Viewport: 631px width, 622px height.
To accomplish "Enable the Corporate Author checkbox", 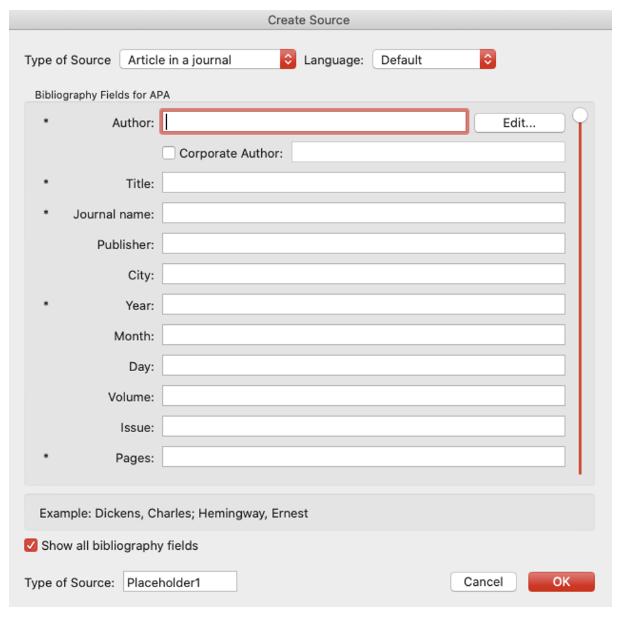I will tap(169, 153).
